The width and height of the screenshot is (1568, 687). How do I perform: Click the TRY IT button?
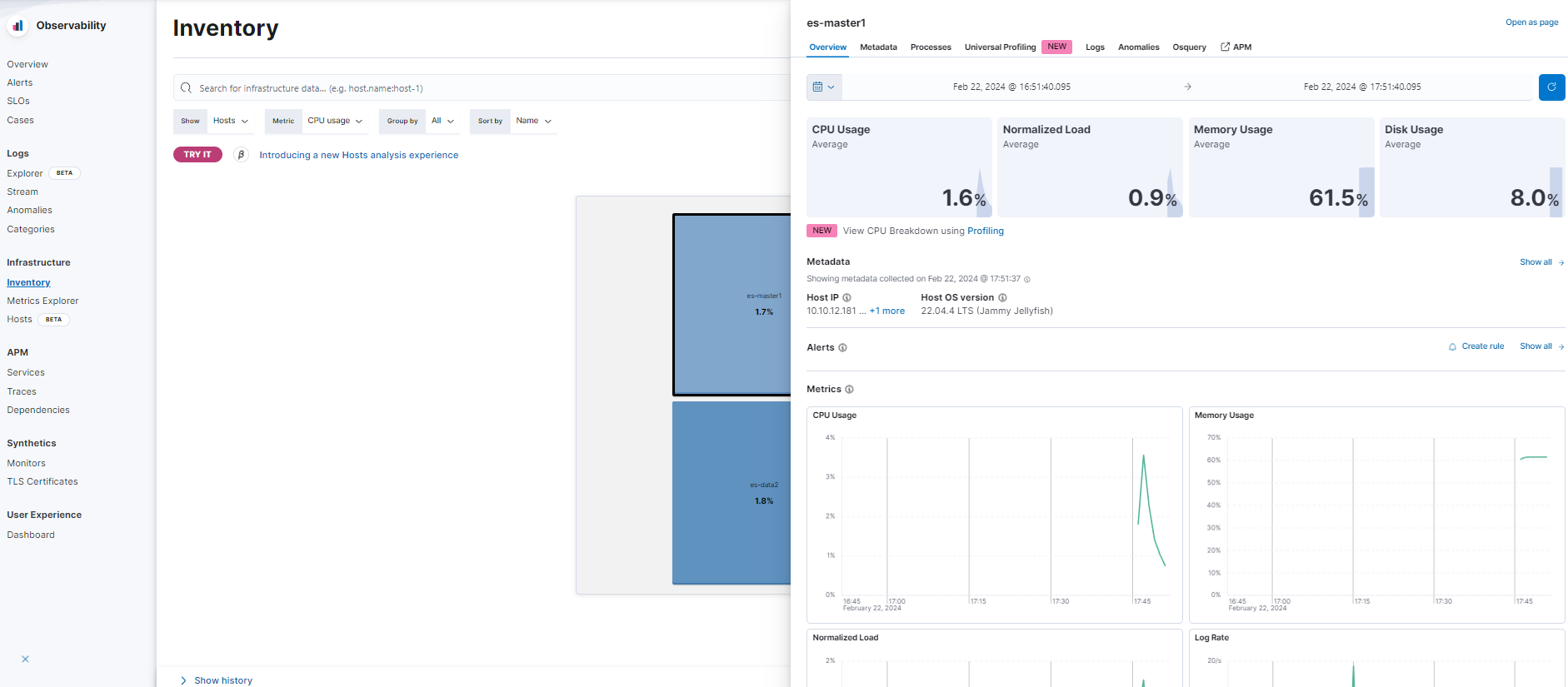[197, 155]
